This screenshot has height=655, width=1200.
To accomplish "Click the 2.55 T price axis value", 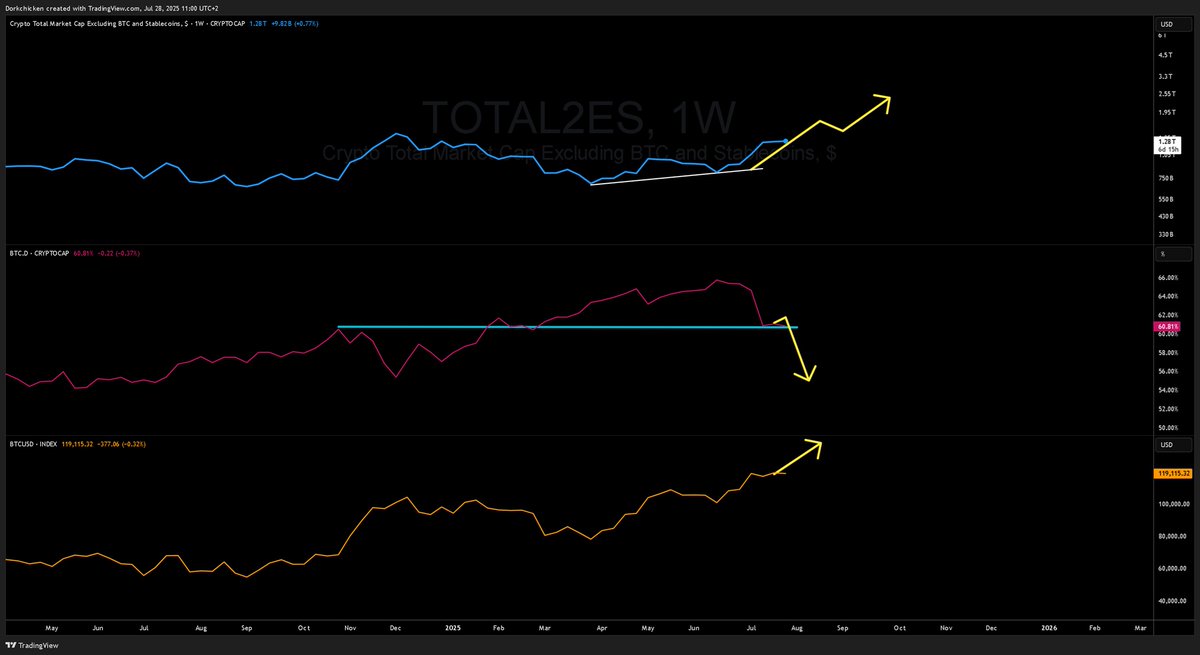I will click(1167, 93).
